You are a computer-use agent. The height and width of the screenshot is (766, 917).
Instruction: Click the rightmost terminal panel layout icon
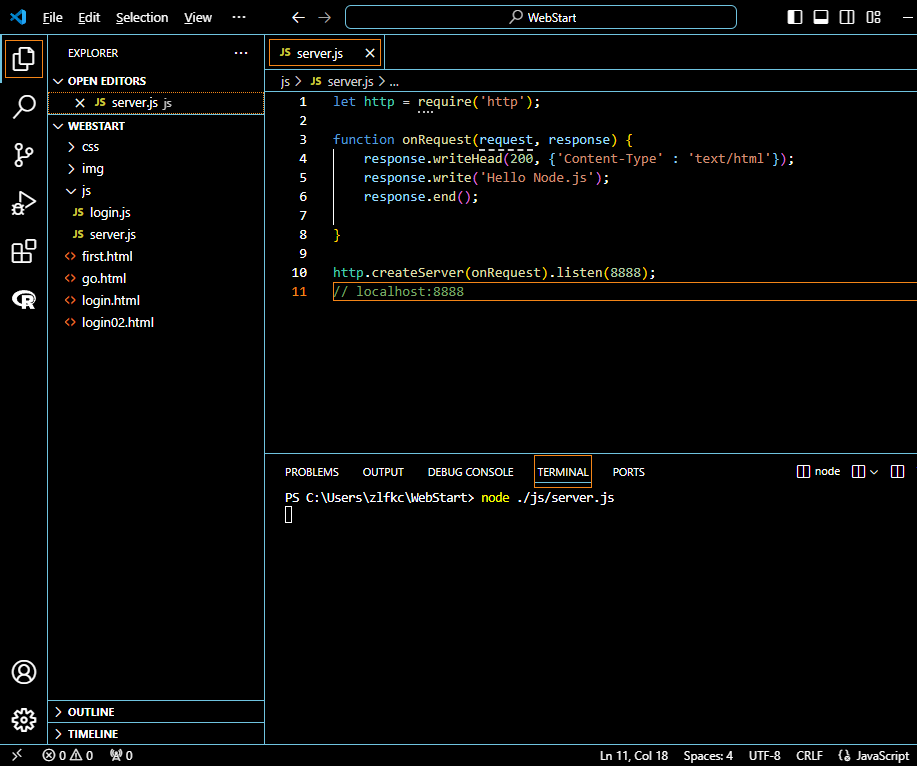[x=897, y=471]
